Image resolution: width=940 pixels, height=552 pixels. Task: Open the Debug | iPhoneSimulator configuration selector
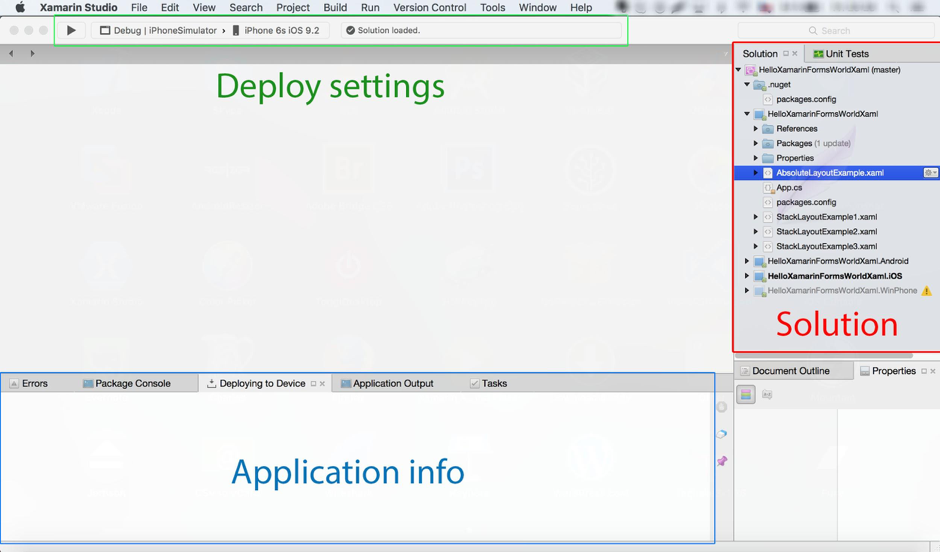pyautogui.click(x=158, y=31)
